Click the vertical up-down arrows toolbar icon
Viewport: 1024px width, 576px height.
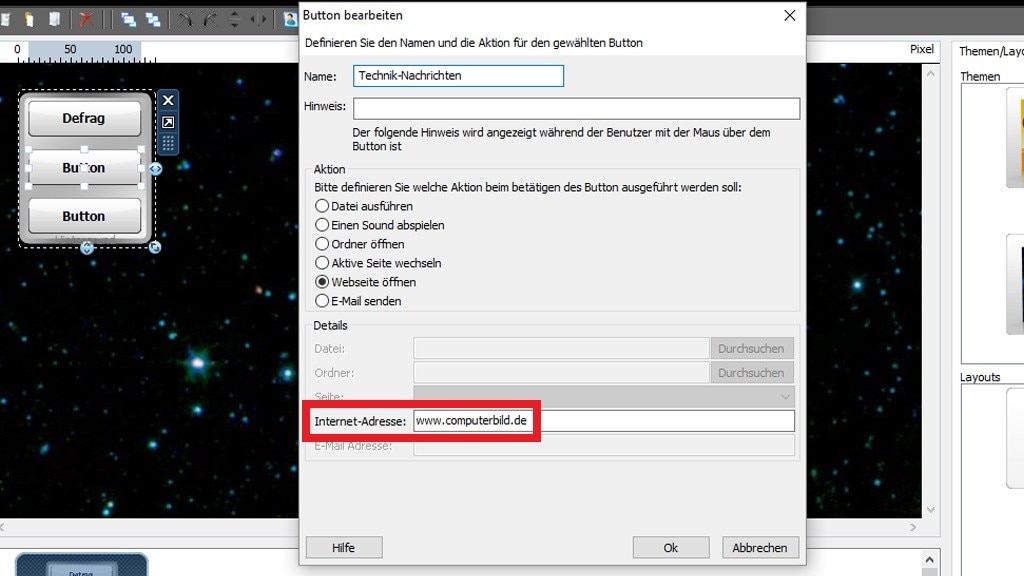click(x=234, y=19)
